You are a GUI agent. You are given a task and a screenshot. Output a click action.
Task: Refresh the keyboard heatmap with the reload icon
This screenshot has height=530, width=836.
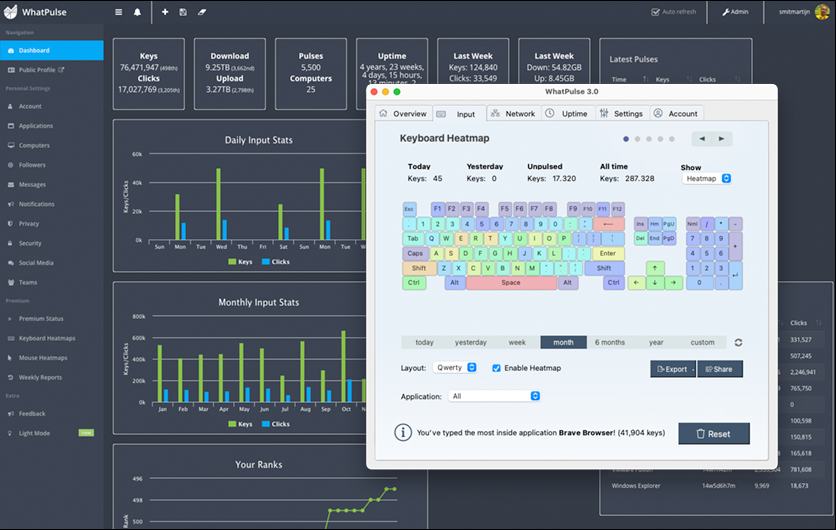point(738,342)
